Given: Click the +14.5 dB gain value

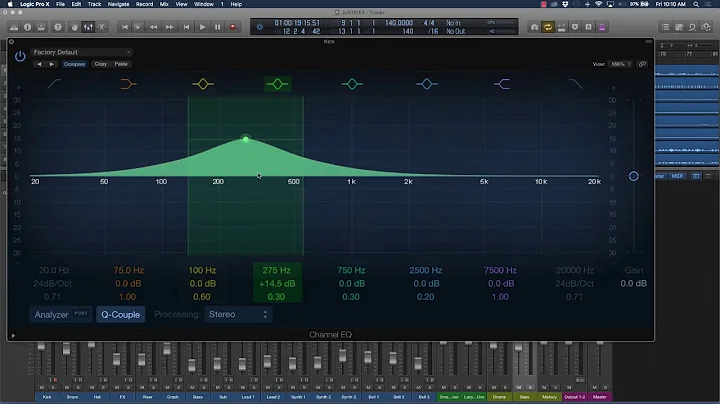Looking at the screenshot, I should [277, 284].
